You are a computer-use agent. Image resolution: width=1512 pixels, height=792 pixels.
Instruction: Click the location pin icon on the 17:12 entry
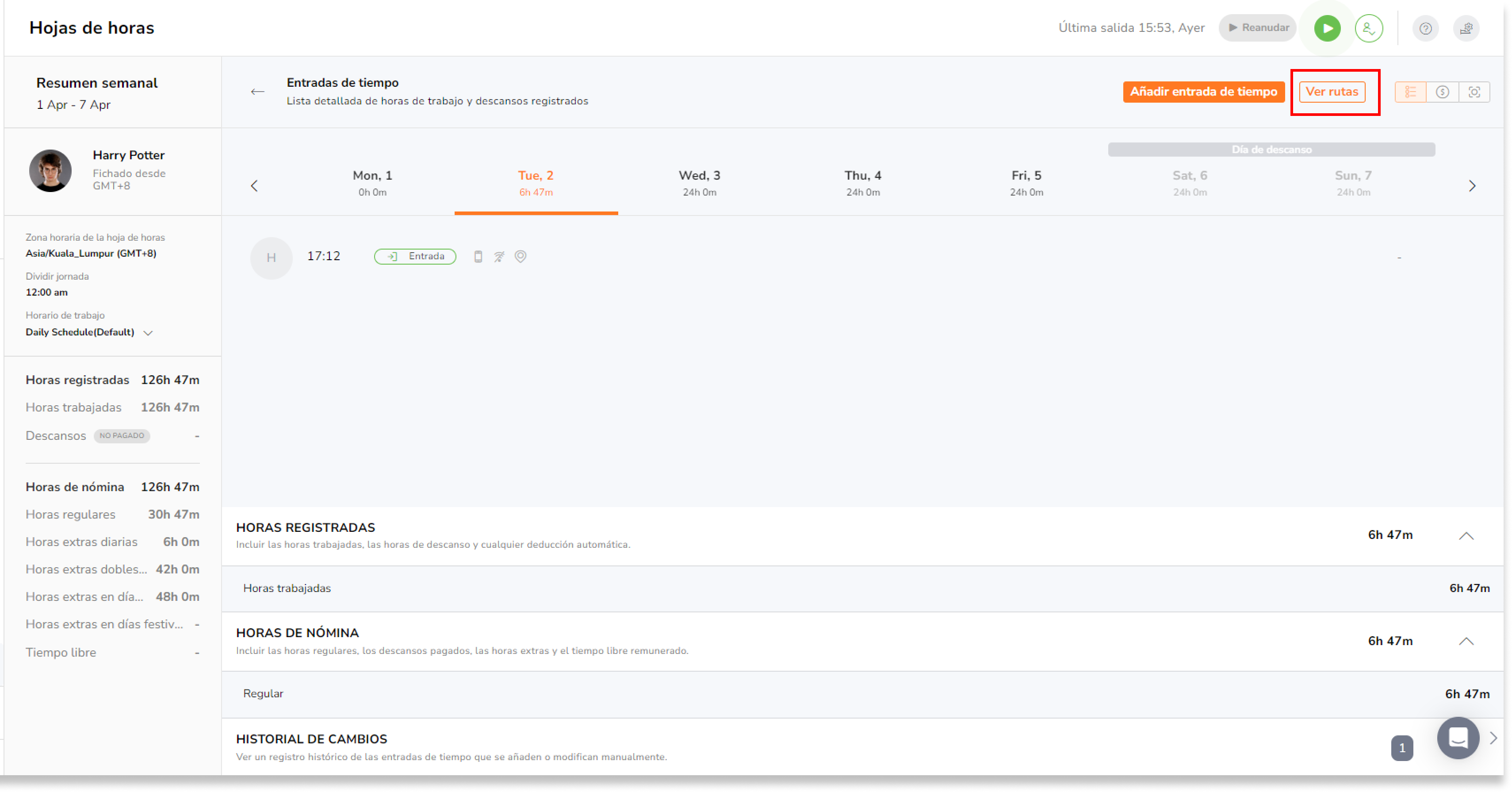tap(520, 257)
